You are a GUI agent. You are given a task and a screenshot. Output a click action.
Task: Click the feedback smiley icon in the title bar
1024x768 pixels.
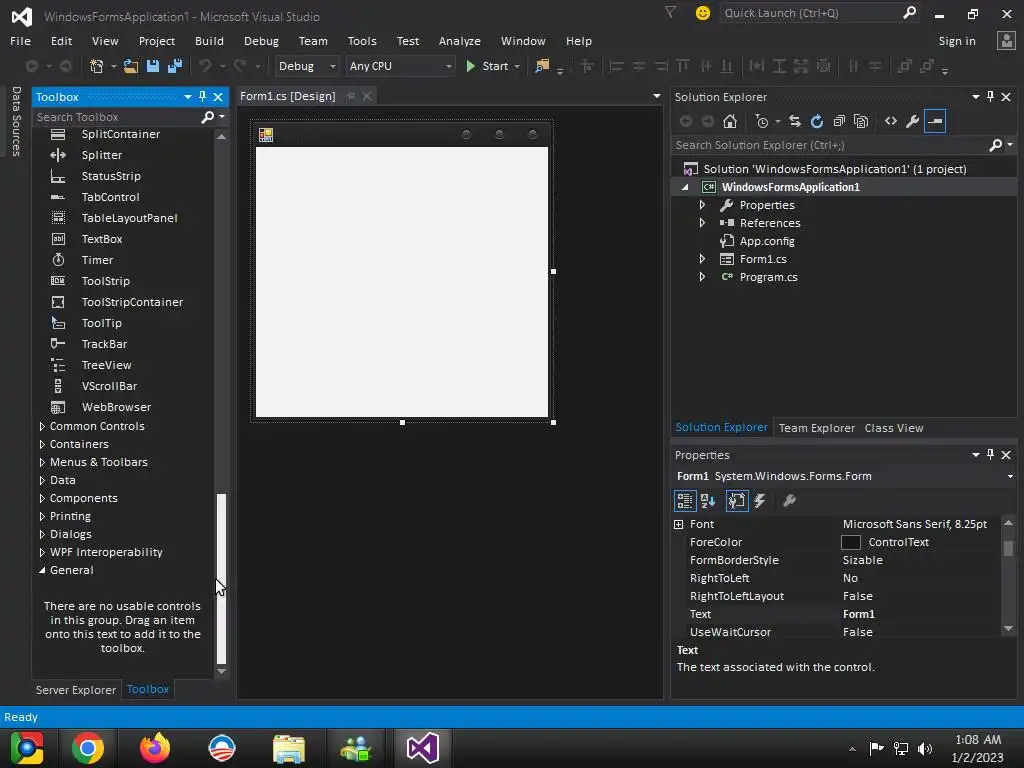(x=703, y=13)
